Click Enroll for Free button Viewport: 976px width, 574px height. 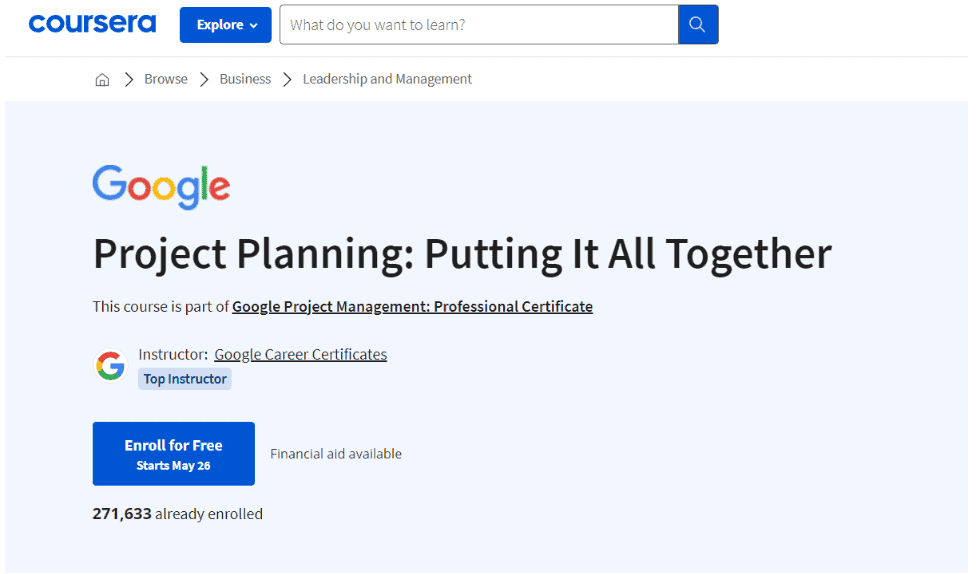[174, 454]
